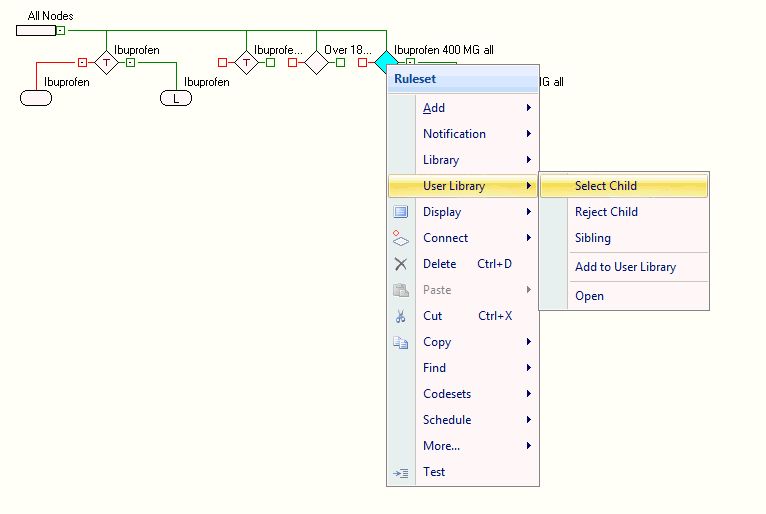Click the Copy pages icon
The height and width of the screenshot is (514, 766).
pos(401,342)
